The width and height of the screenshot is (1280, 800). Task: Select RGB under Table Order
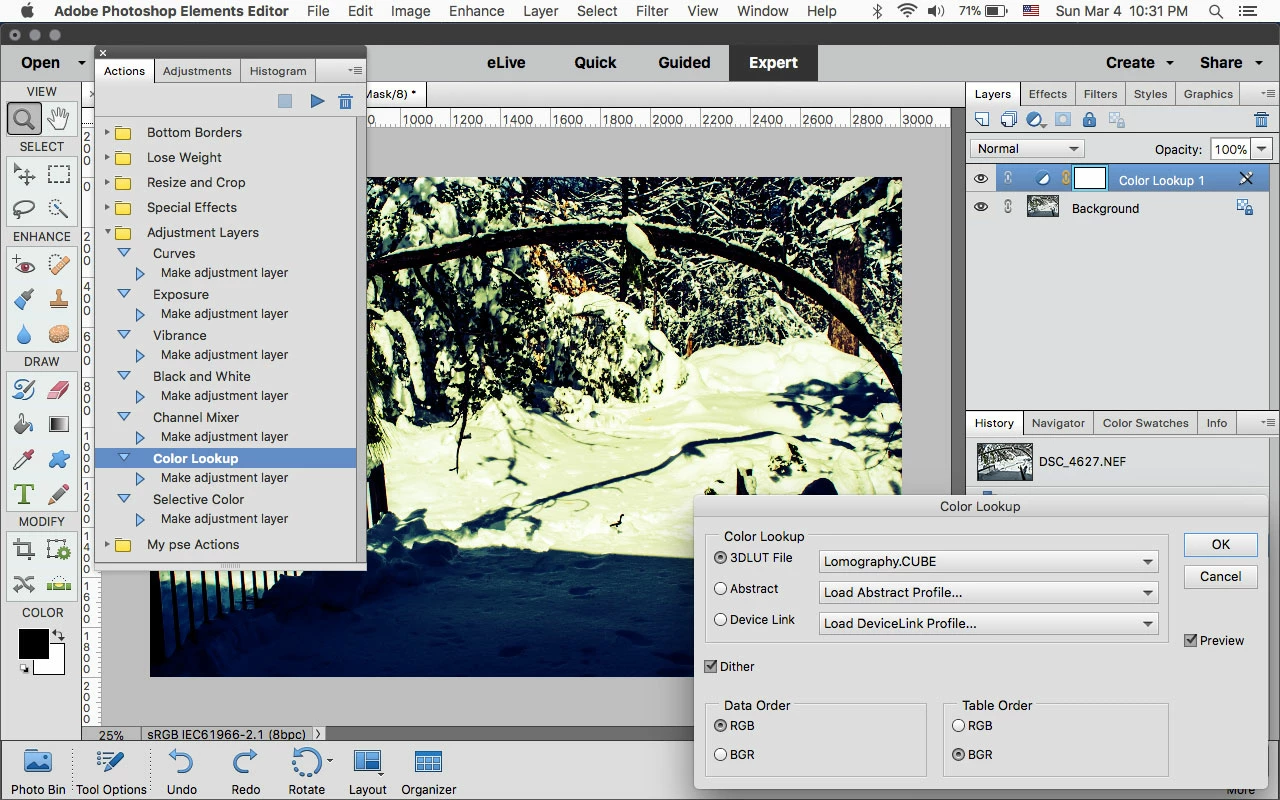point(958,726)
